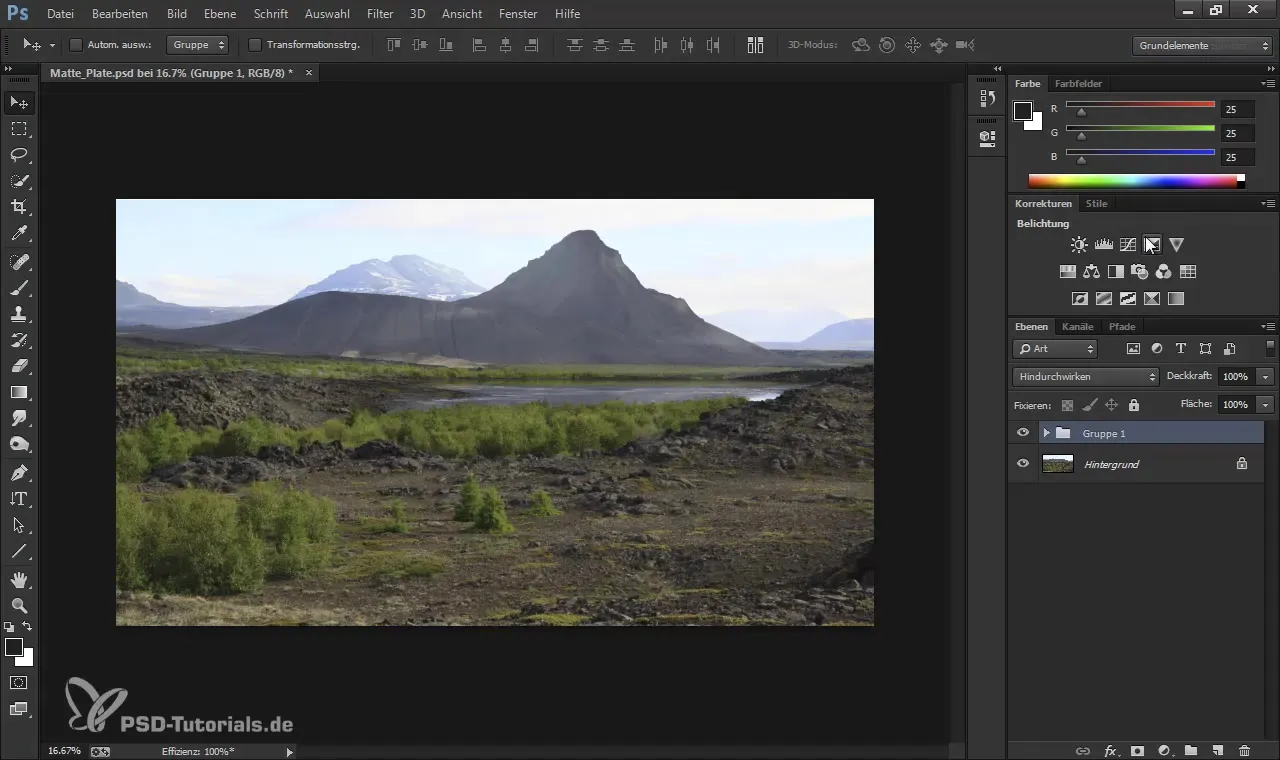
Task: Toggle lock all padlock
Action: coord(1133,405)
